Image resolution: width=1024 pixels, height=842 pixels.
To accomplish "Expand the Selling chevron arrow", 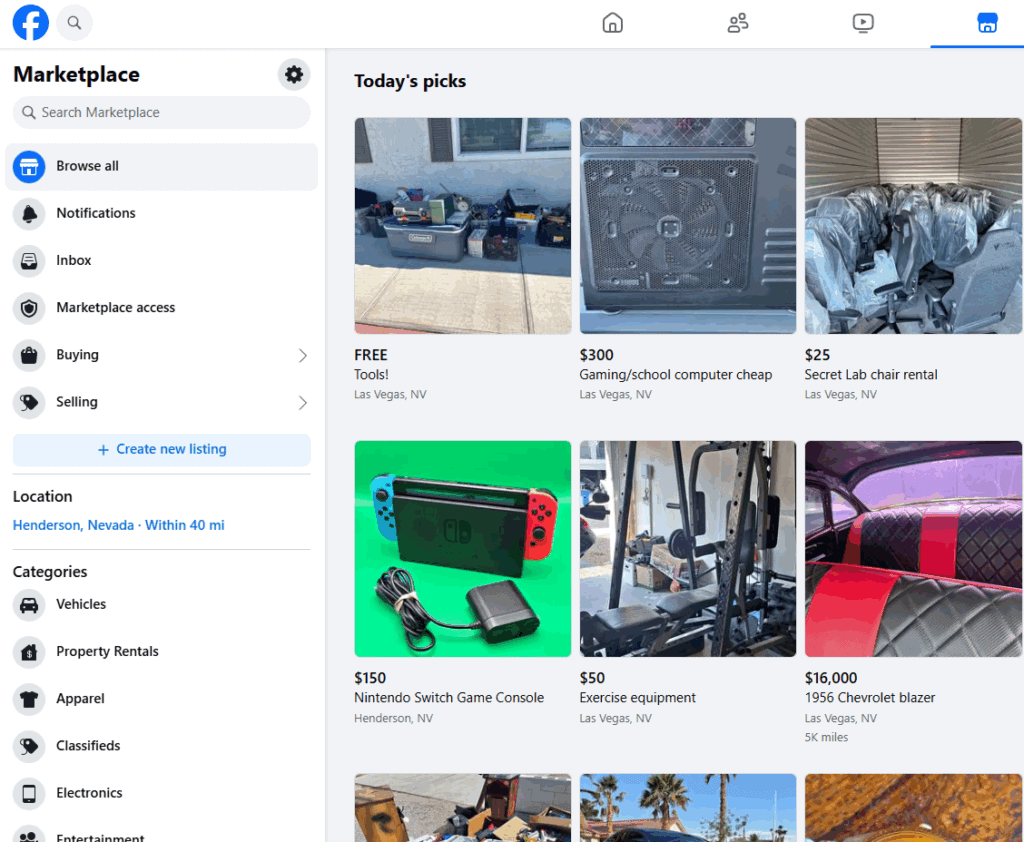I will pyautogui.click(x=302, y=402).
